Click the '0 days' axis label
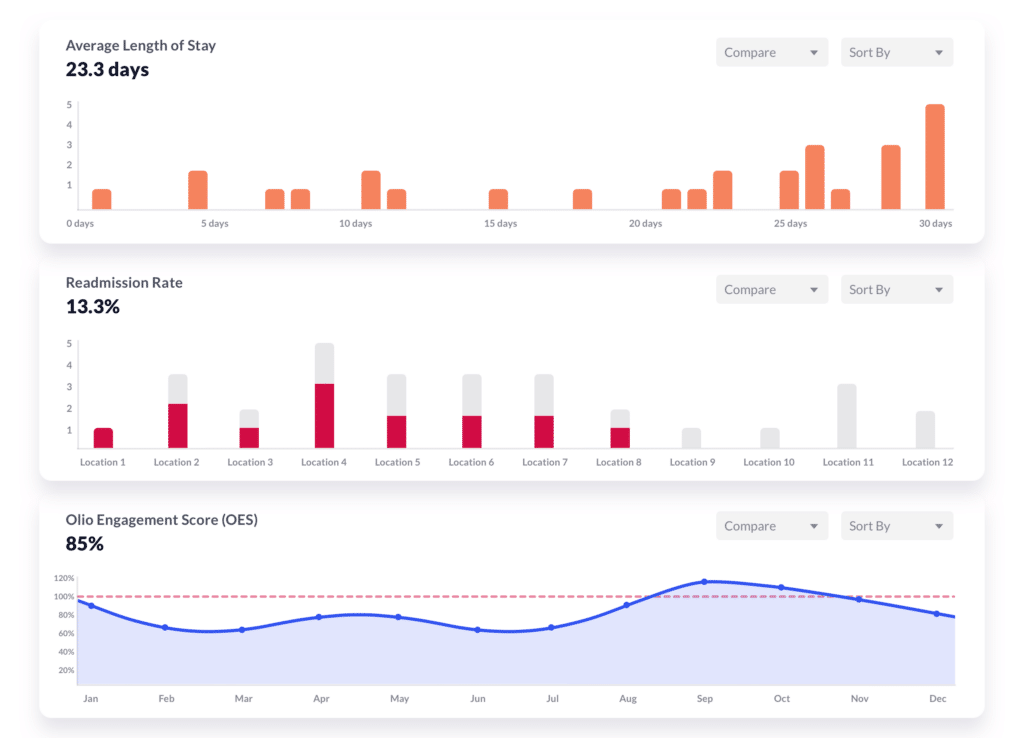 point(80,223)
